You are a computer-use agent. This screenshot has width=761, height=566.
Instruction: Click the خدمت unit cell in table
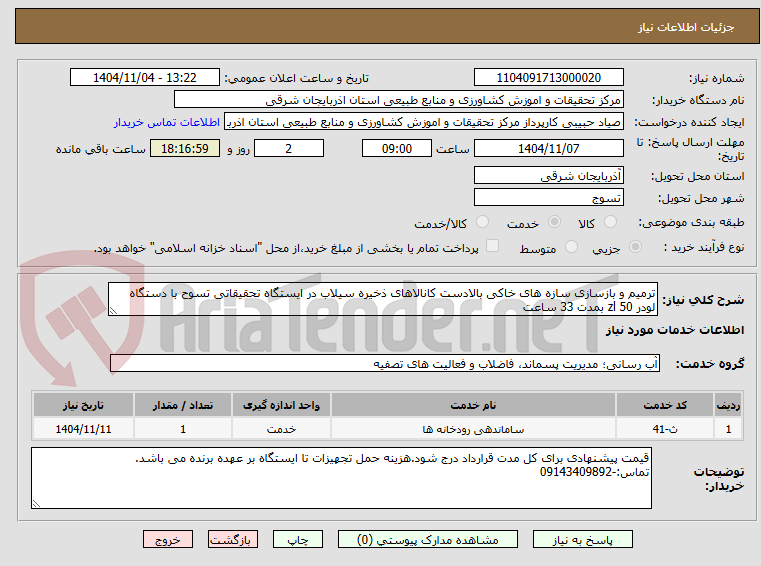pyautogui.click(x=281, y=429)
